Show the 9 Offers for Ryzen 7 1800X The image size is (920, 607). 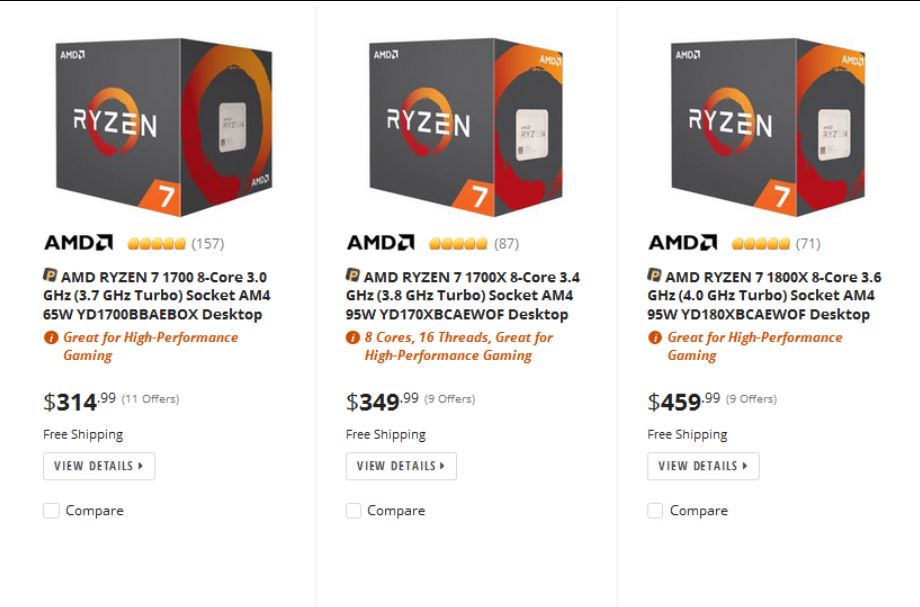coord(751,399)
